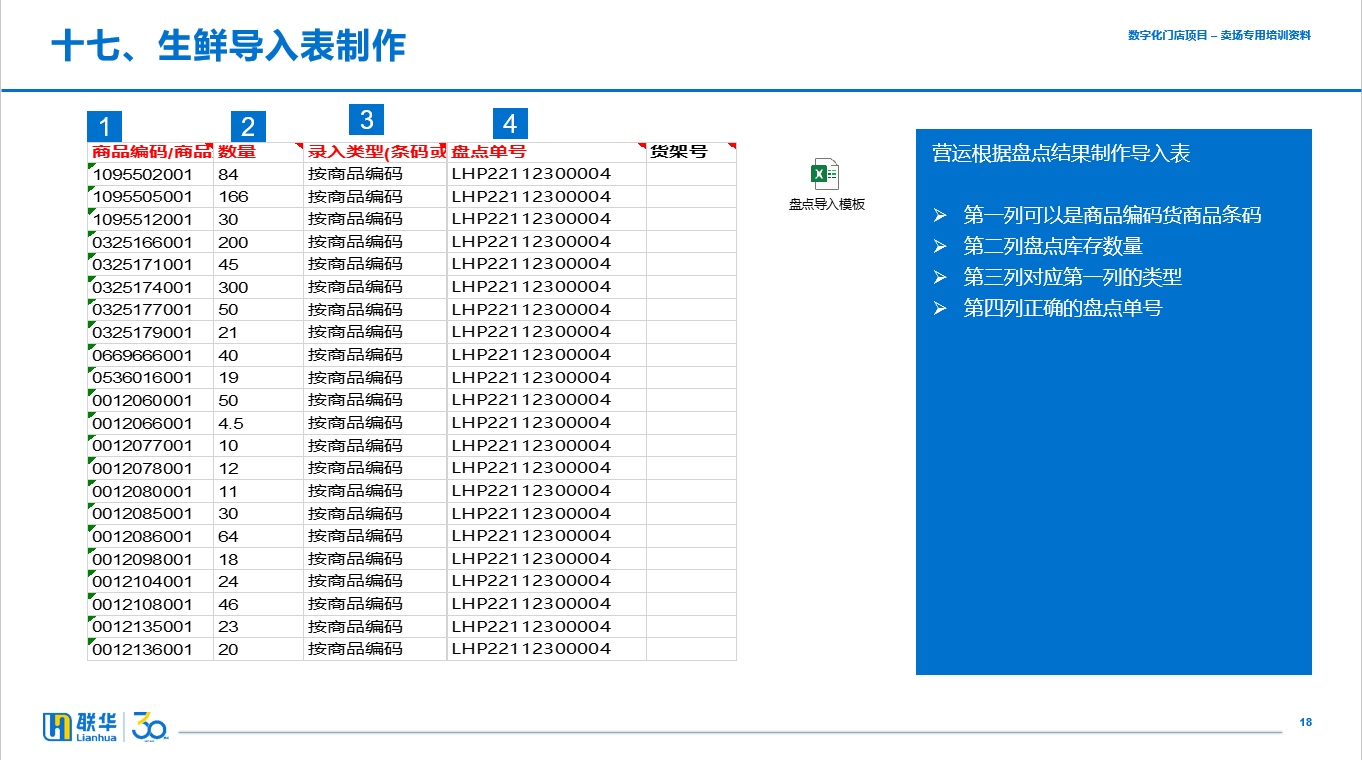
Task: Click product code cell 0012077001
Action: (x=151, y=446)
